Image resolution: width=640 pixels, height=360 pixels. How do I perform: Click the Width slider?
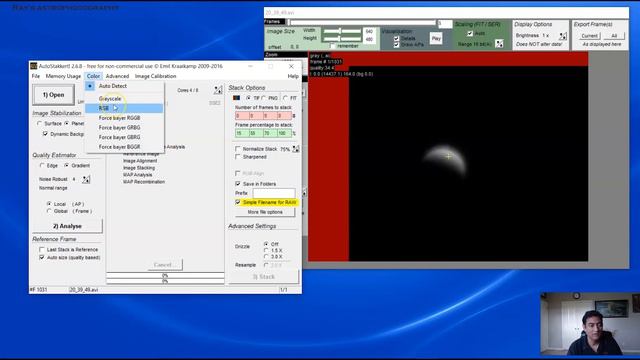[342, 31]
